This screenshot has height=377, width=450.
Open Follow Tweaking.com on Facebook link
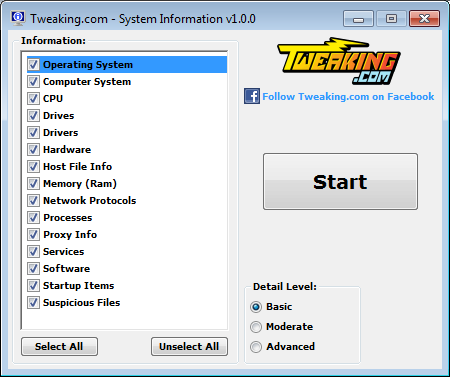(x=348, y=96)
